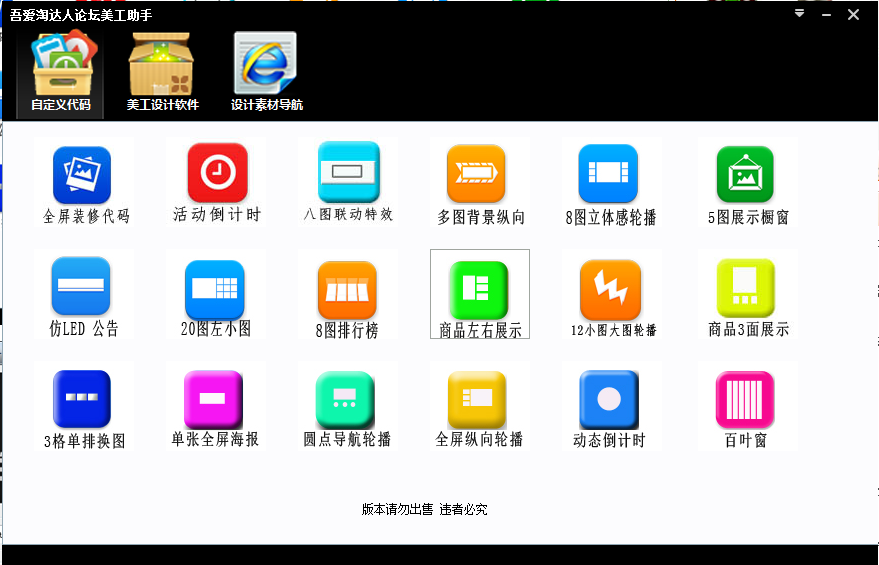
Task: Minimize the 美工助手 window
Action: coord(826,15)
